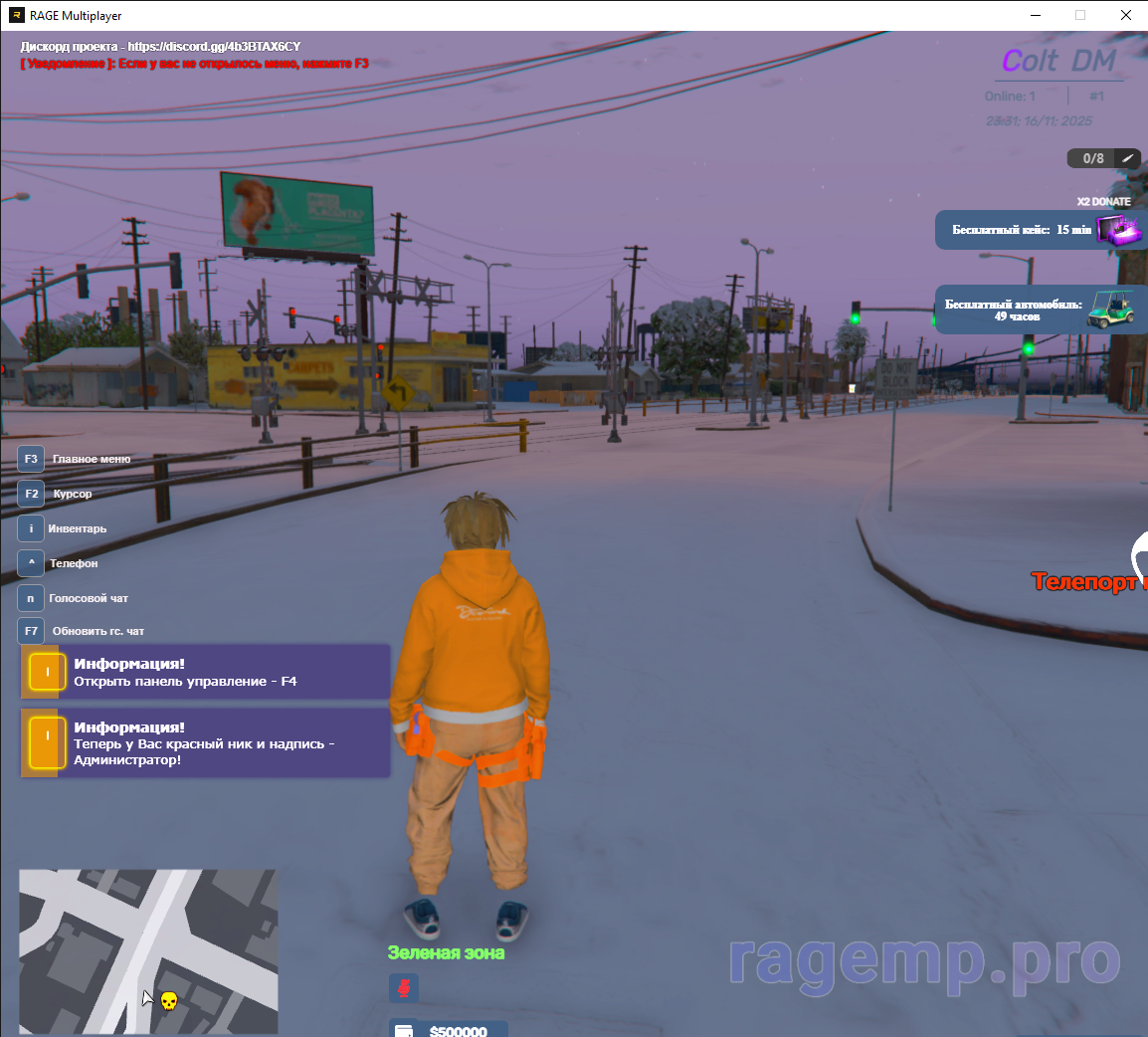Screen dimensions: 1148x1037
Task: Click the X2 DONATE label
Action: pos(1104,201)
